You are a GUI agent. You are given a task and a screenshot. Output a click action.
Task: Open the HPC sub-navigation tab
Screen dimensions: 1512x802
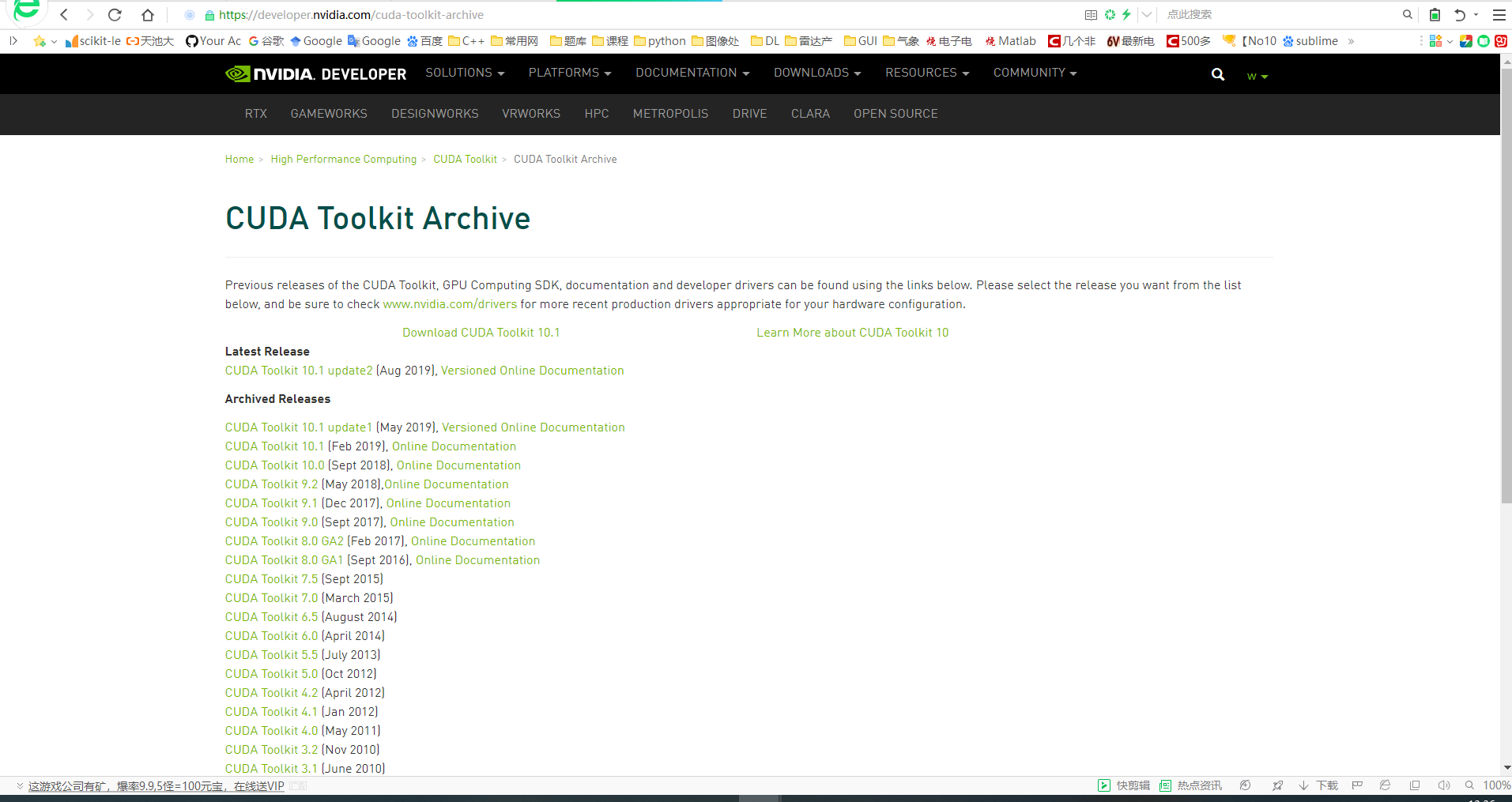(597, 114)
